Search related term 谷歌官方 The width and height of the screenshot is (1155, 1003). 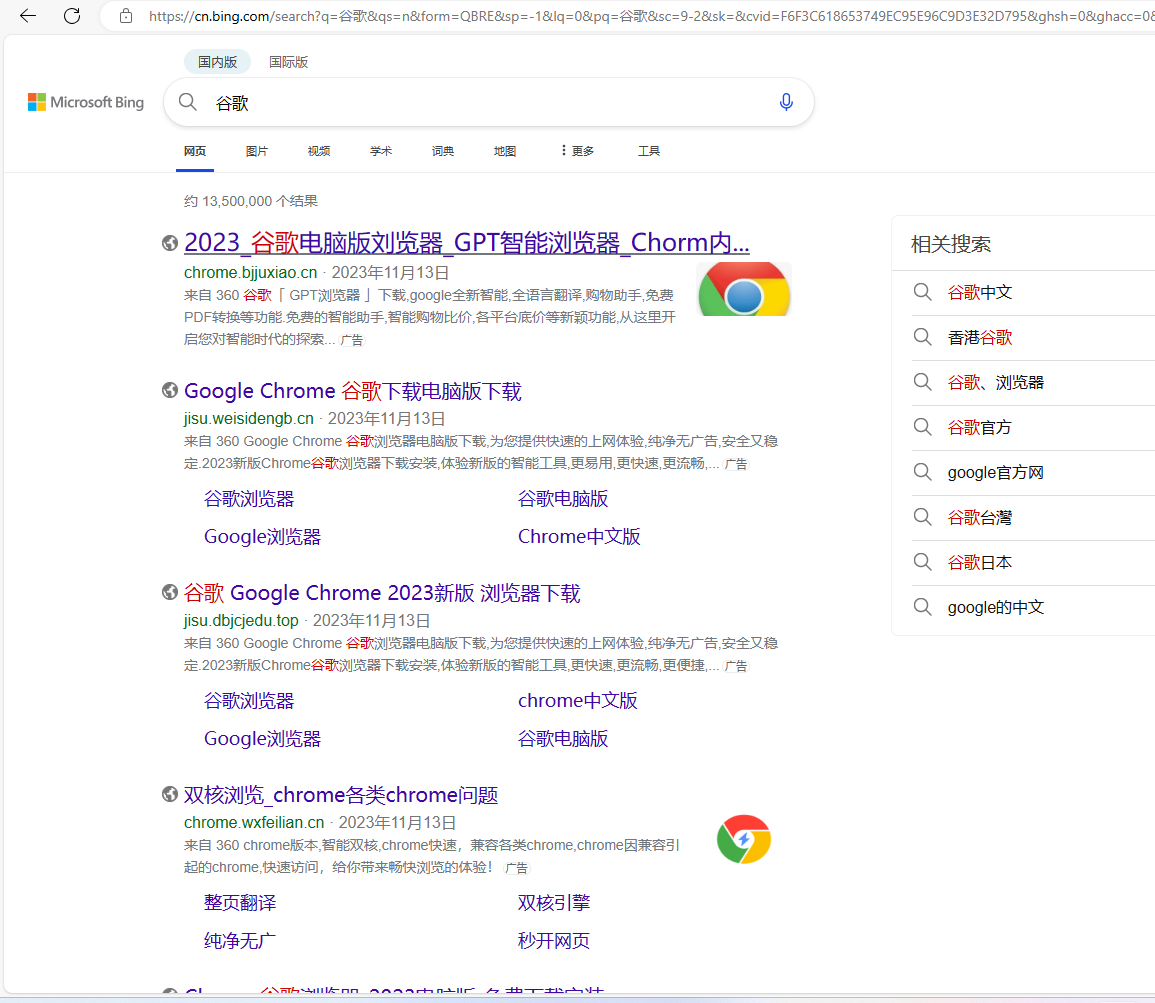(x=980, y=427)
